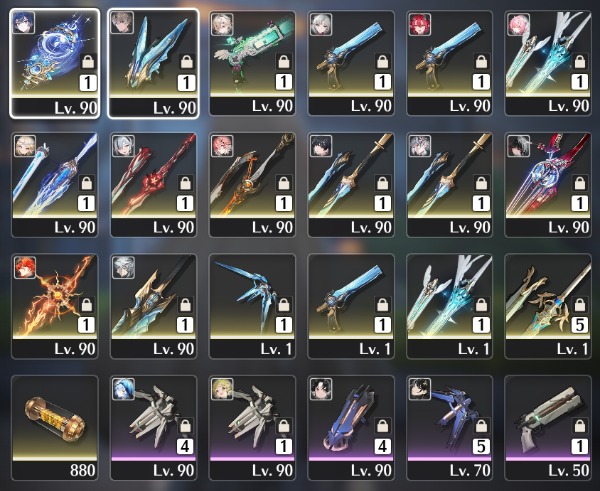Select the white revolver at Lv. 50
Viewport: 600px width, 491px height.
[548, 428]
